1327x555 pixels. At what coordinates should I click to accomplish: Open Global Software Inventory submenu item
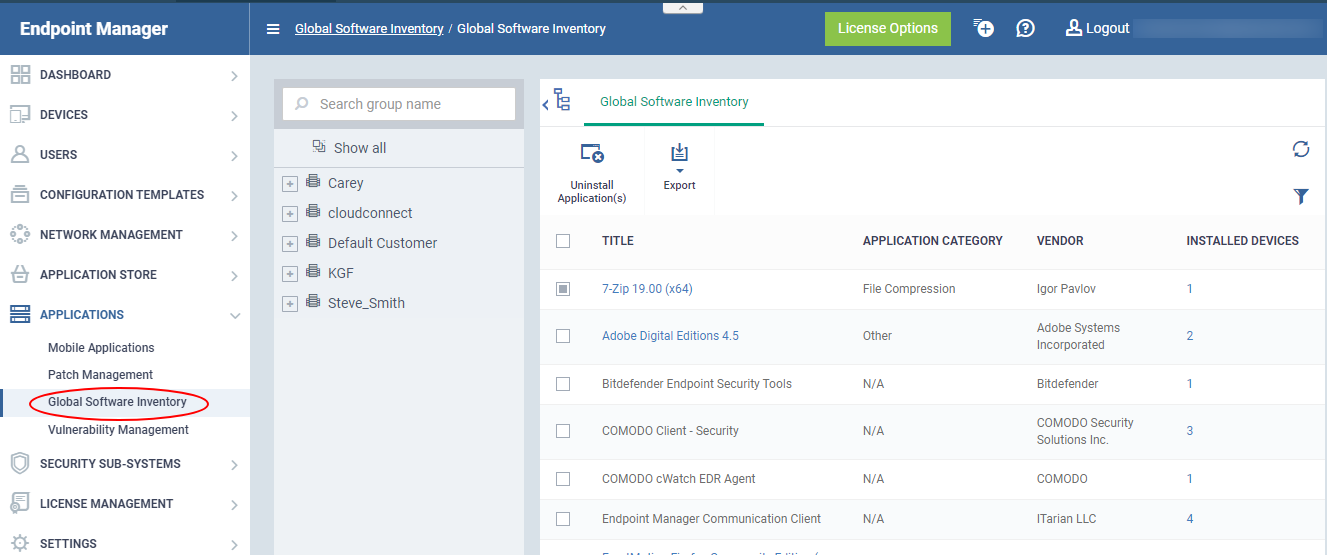[x=117, y=402]
